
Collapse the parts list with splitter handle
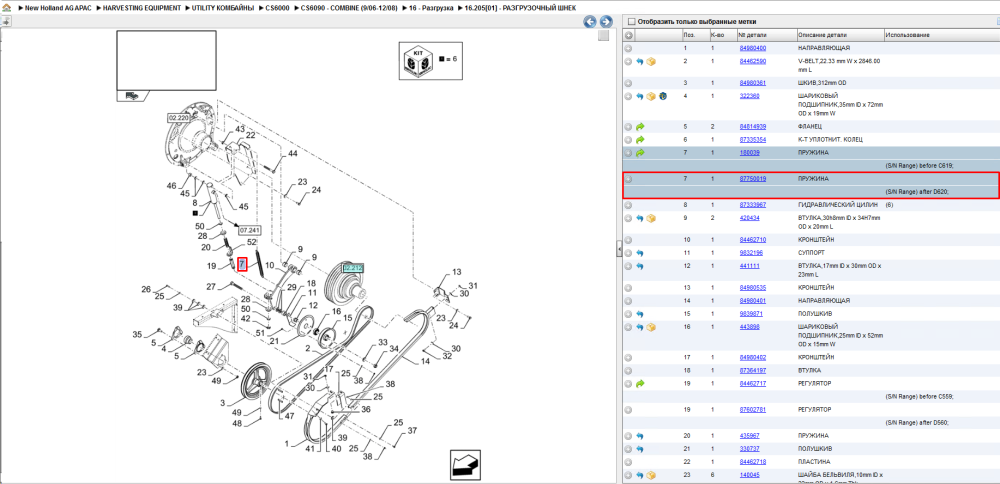(x=619, y=249)
